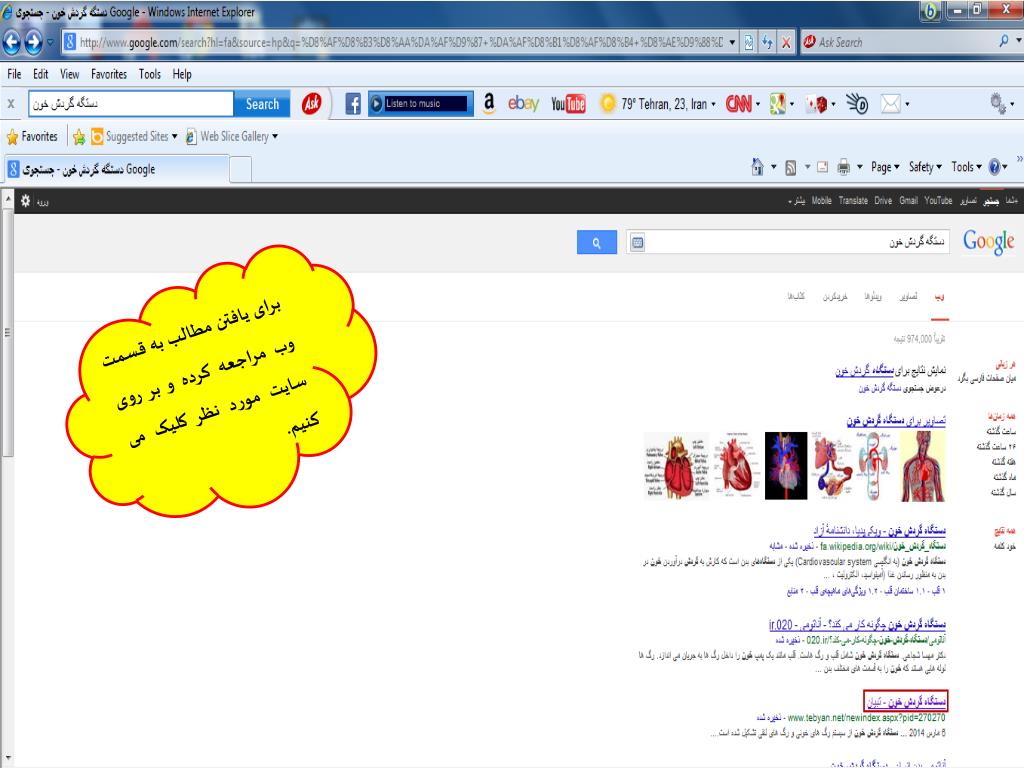Click the browser Back arrow button

click(x=12, y=42)
